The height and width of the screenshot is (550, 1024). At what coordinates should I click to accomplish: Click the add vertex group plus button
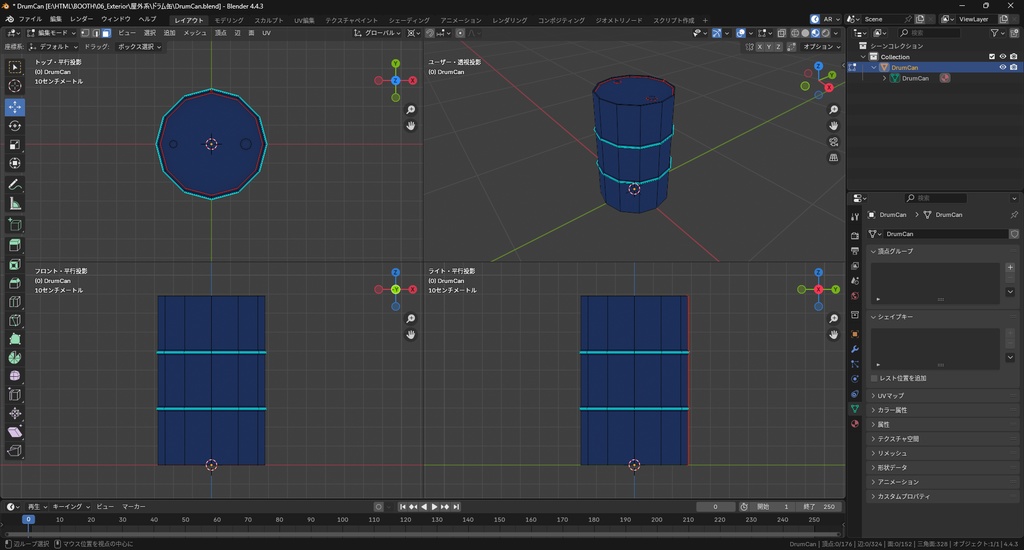1009,268
